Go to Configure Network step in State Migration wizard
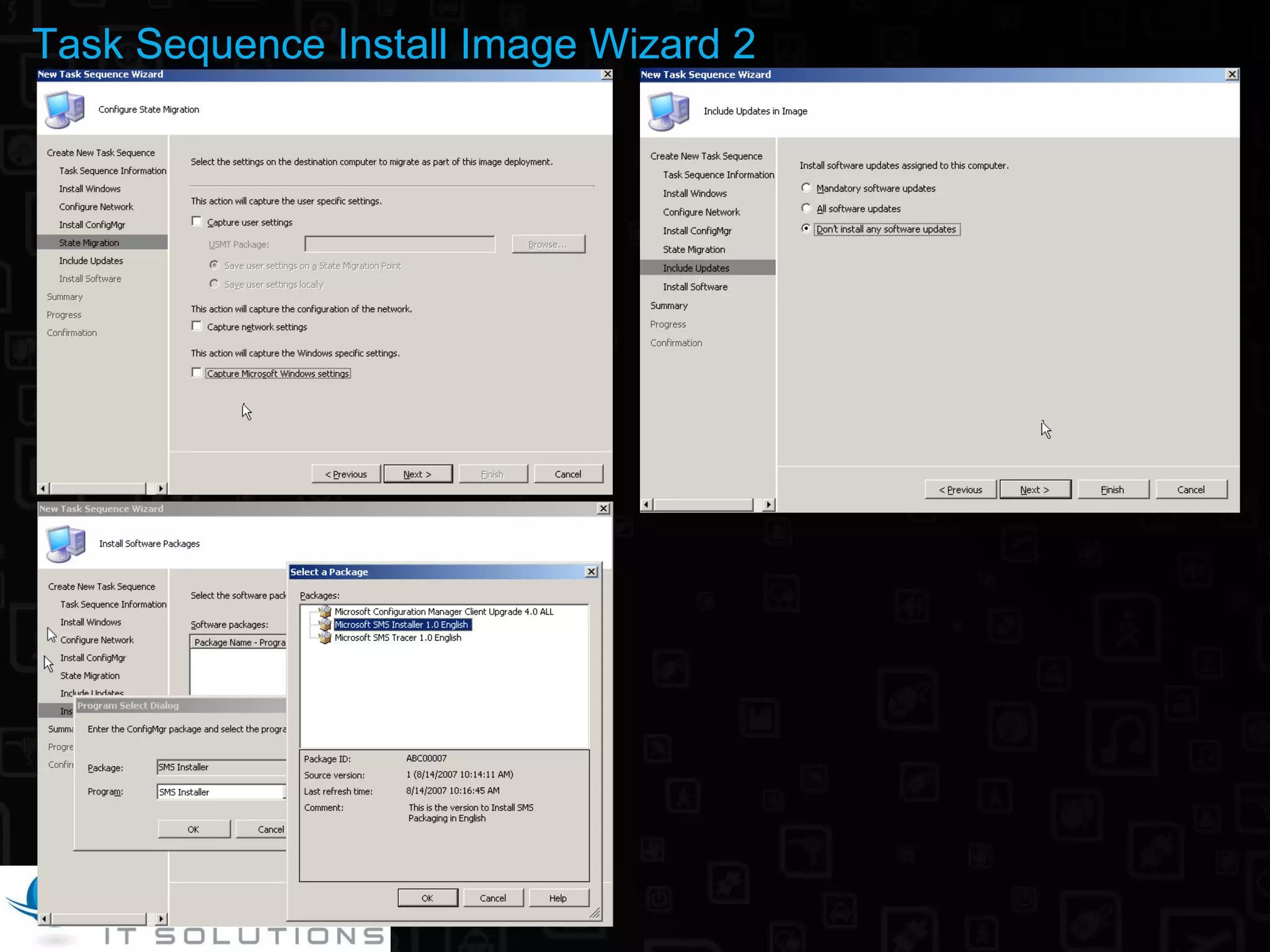 point(96,207)
